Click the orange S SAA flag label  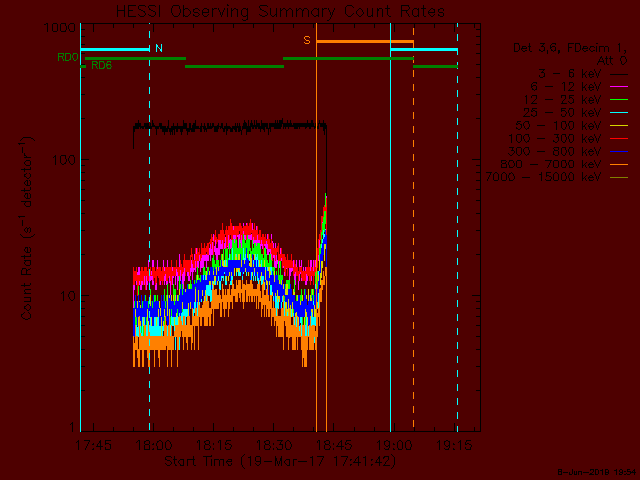click(307, 40)
